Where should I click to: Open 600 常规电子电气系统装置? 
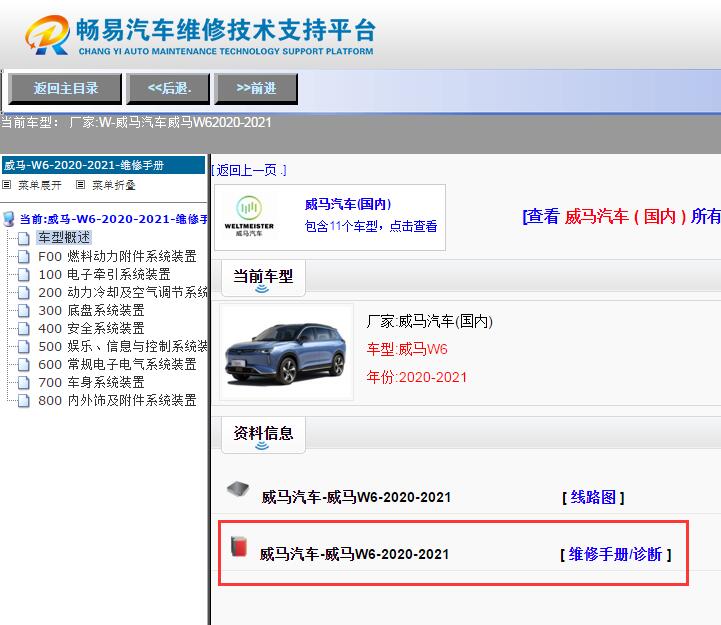(x=117, y=364)
